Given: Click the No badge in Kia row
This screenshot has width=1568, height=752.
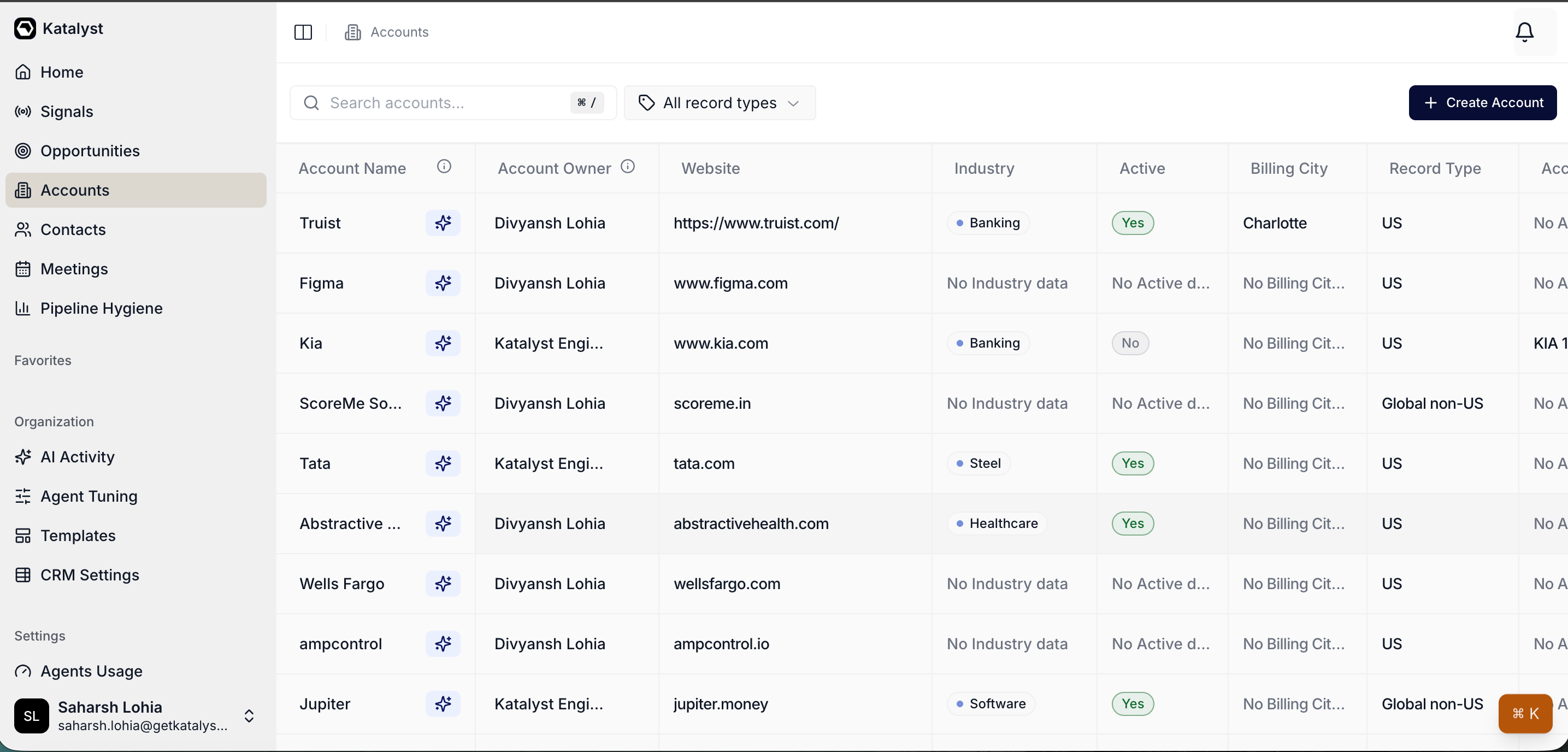Looking at the screenshot, I should click(1130, 343).
